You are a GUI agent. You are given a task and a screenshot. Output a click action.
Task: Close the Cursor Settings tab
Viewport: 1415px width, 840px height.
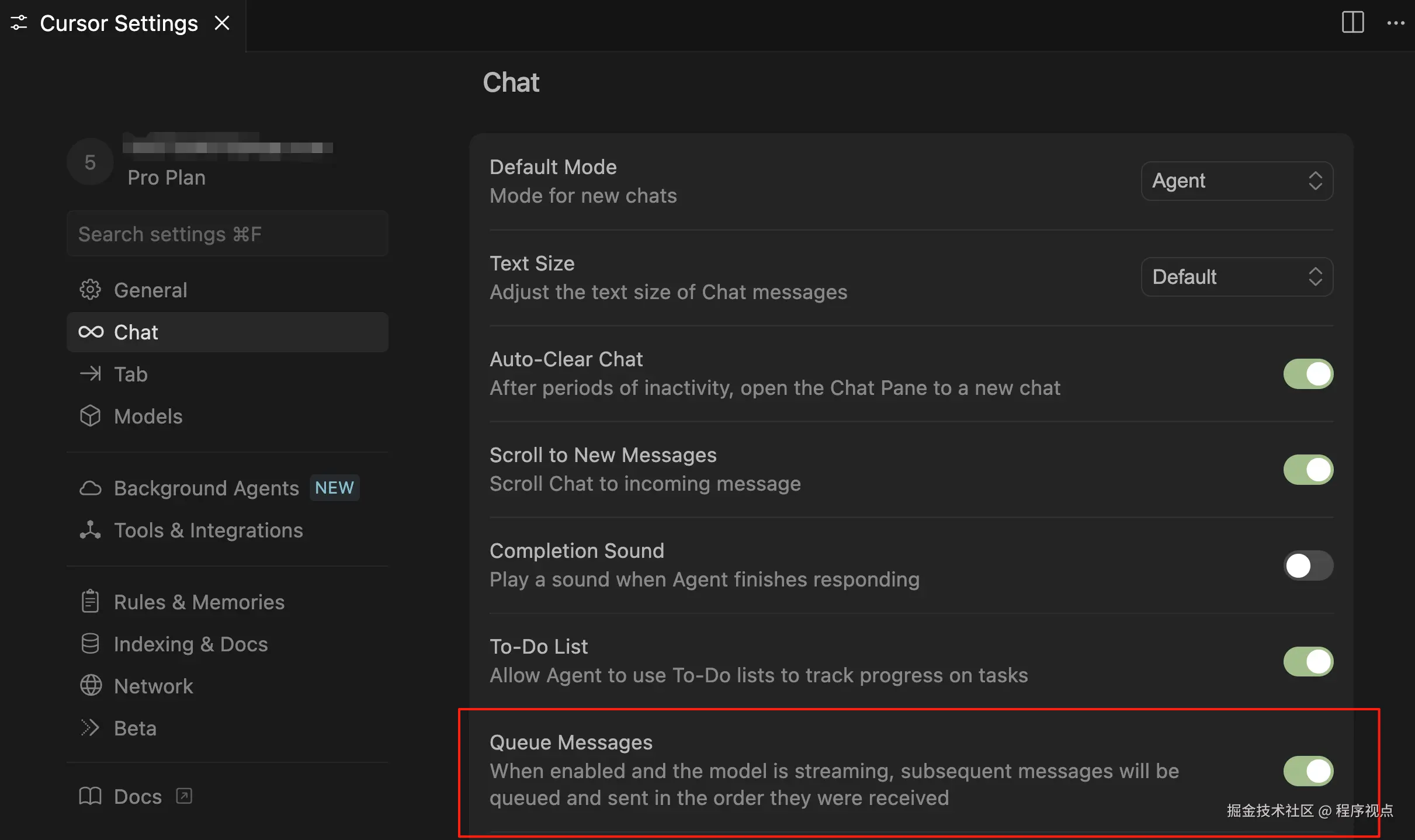tap(222, 23)
